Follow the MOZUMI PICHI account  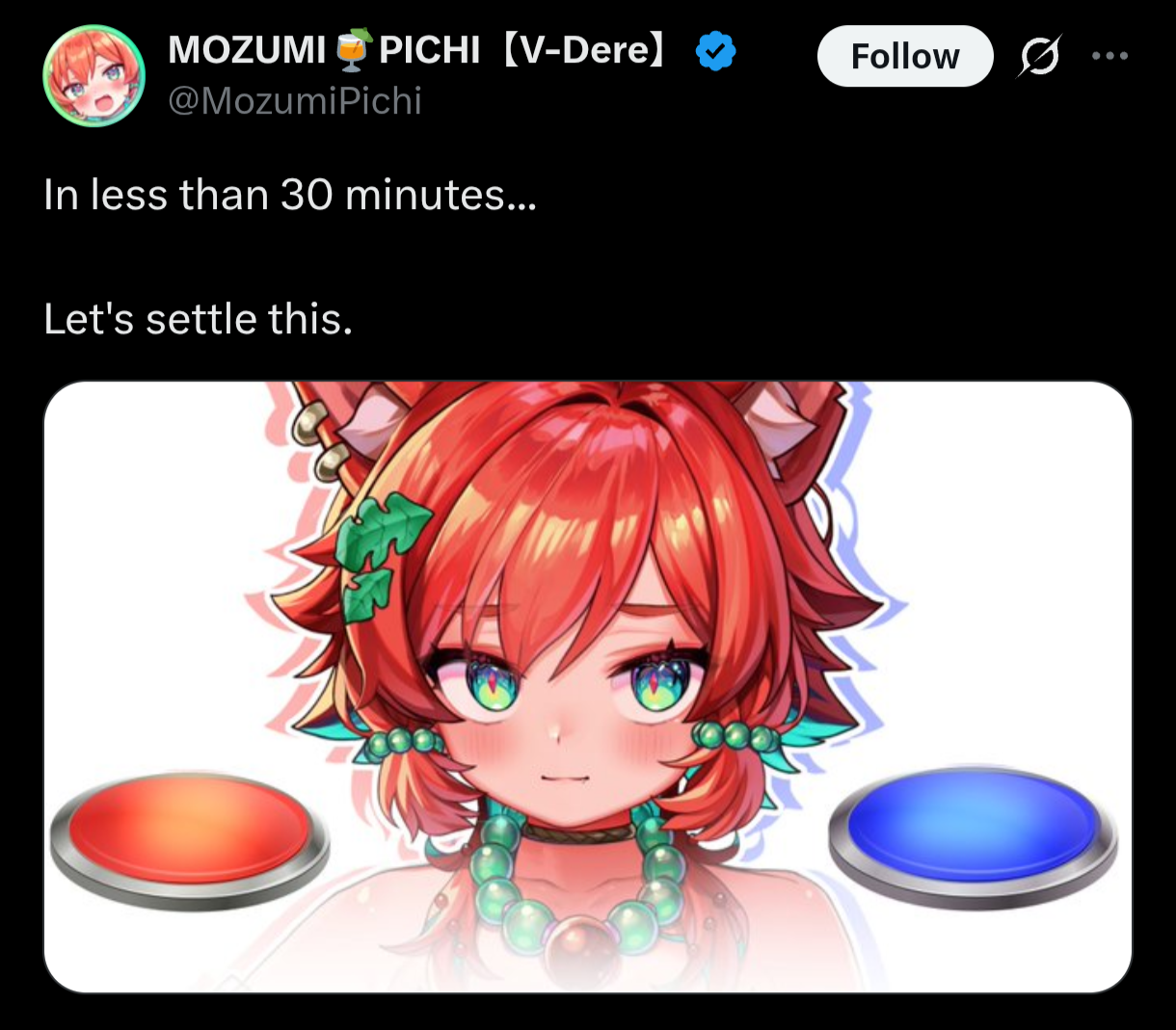coord(905,56)
